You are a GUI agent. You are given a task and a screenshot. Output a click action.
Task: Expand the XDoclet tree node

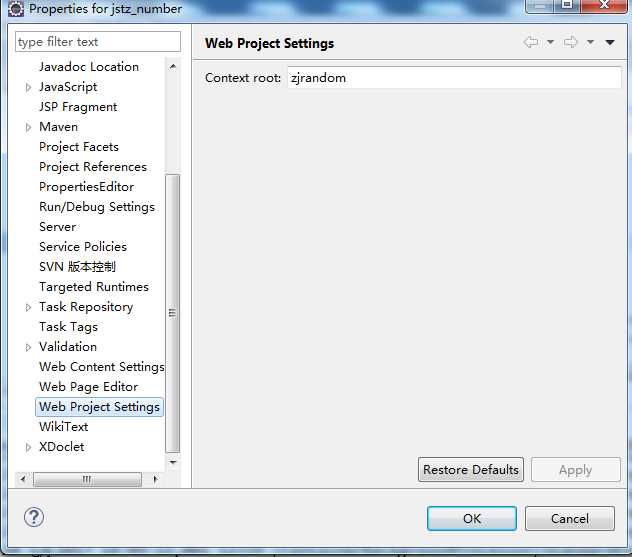[28, 447]
